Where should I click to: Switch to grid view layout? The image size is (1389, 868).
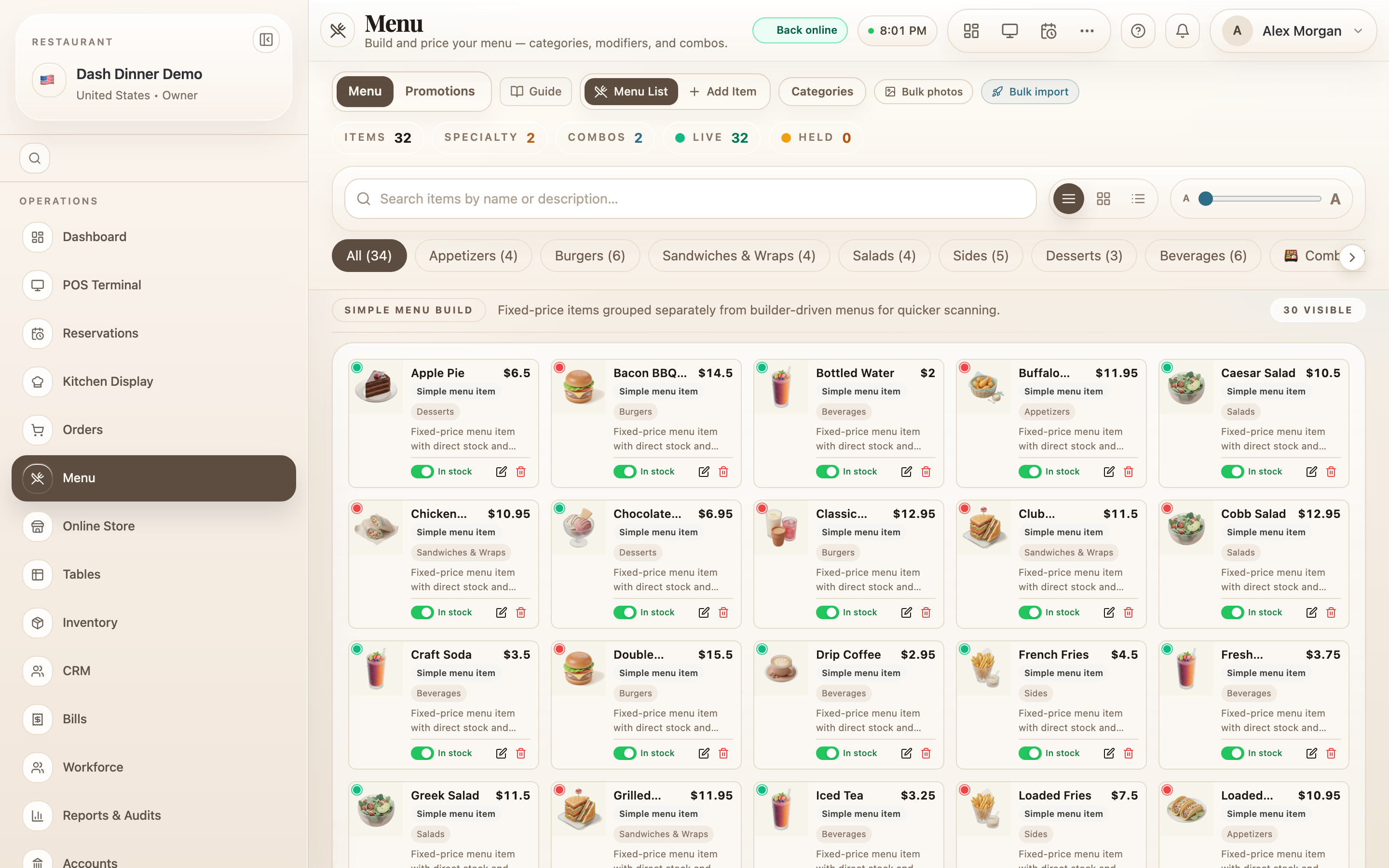point(1103,199)
